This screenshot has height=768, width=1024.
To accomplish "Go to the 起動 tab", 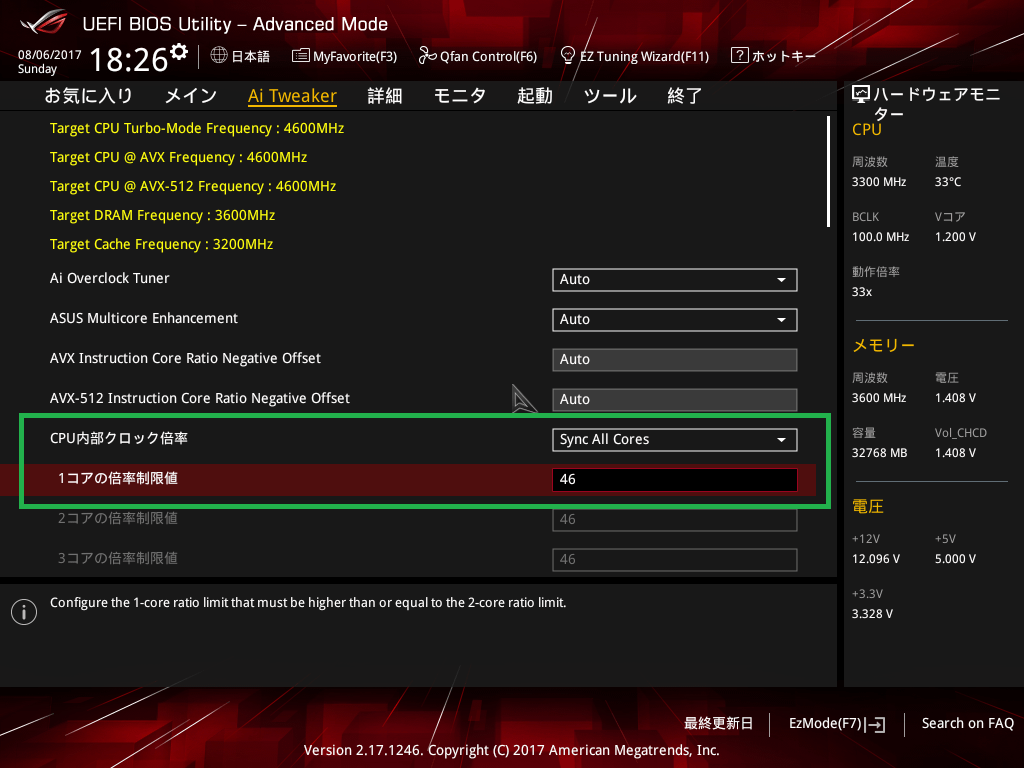I will 535,96.
